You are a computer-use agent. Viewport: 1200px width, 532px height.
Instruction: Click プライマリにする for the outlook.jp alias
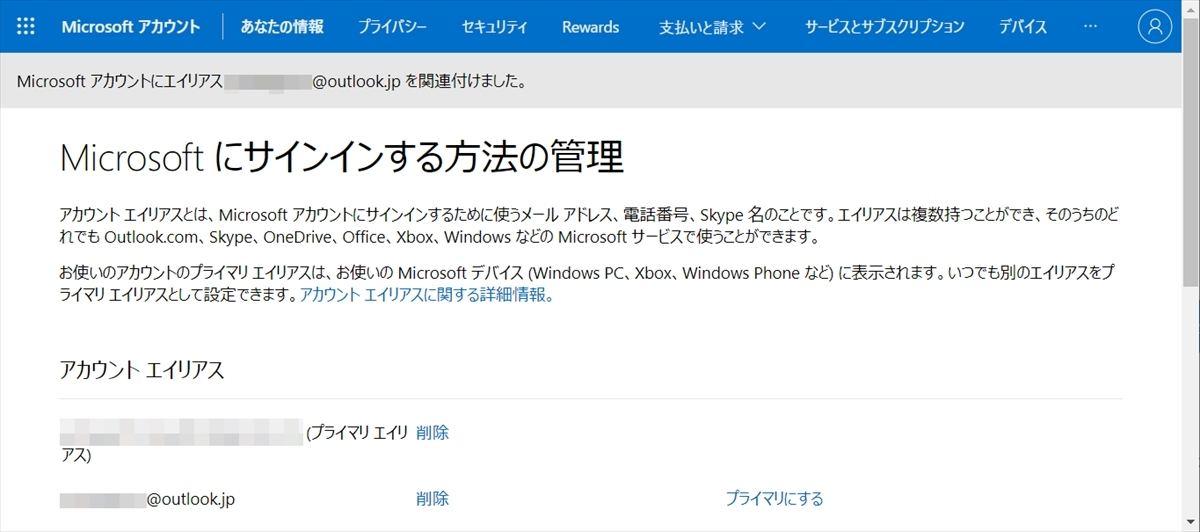[x=774, y=498]
